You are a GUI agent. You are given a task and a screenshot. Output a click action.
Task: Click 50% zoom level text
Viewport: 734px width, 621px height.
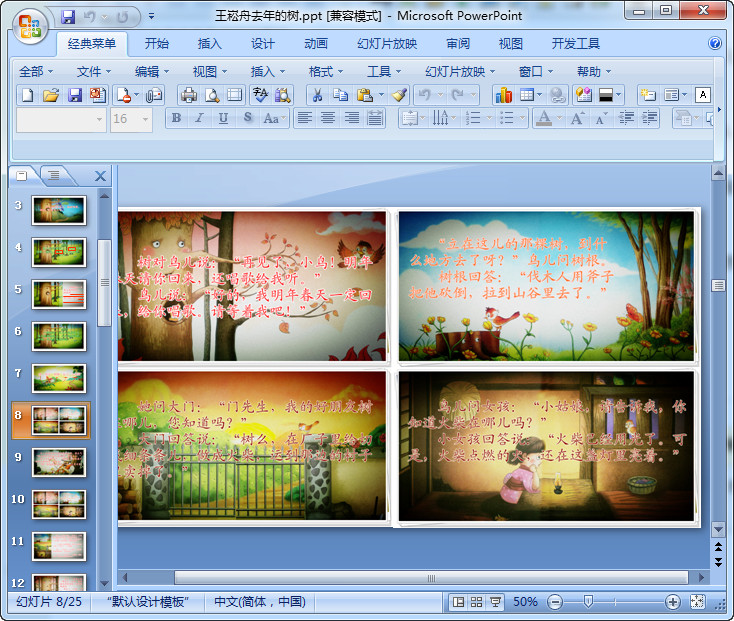525,602
